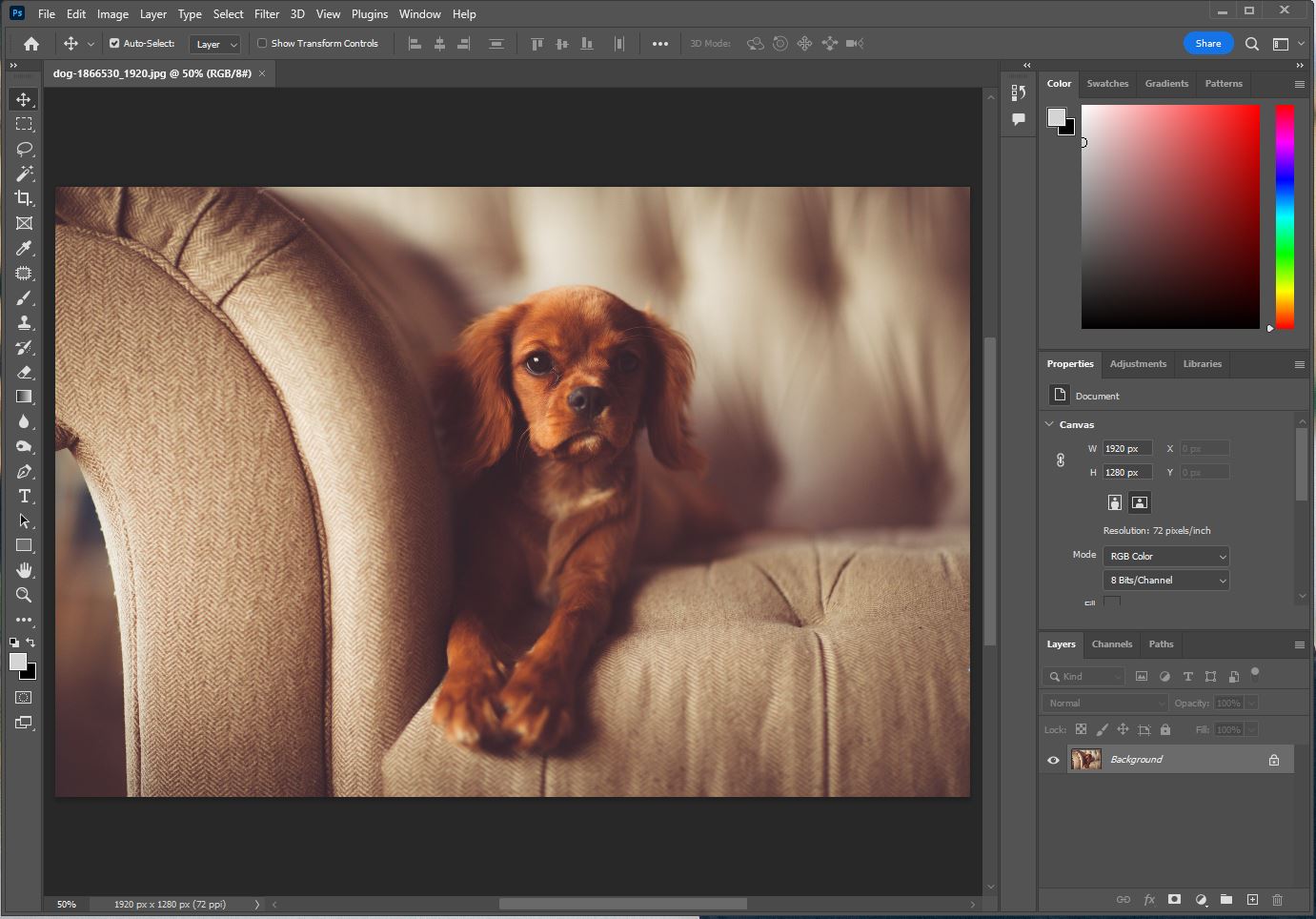Select the Horizontal Type tool
The width and height of the screenshot is (1316, 919).
click(24, 496)
